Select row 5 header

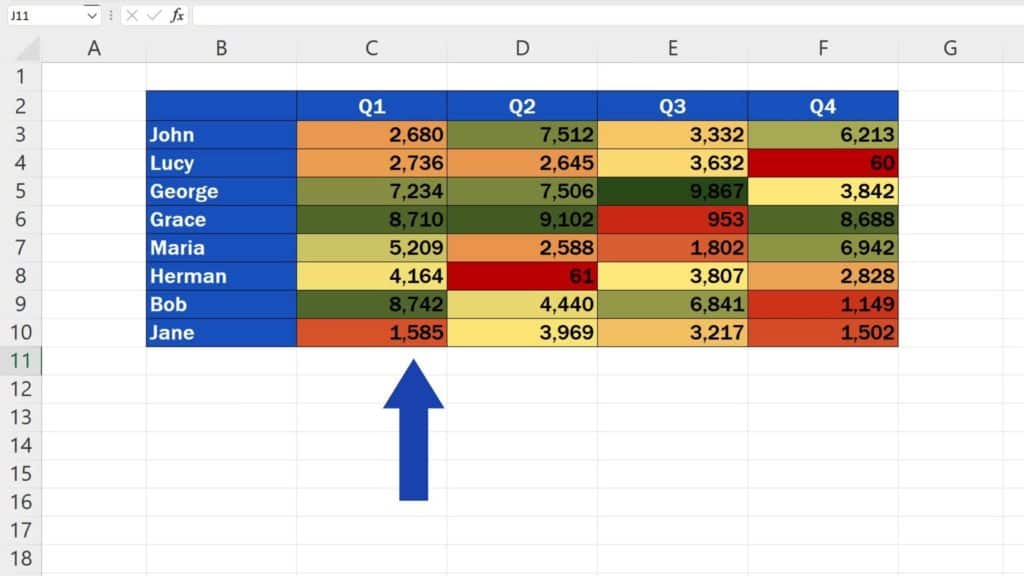[20, 191]
